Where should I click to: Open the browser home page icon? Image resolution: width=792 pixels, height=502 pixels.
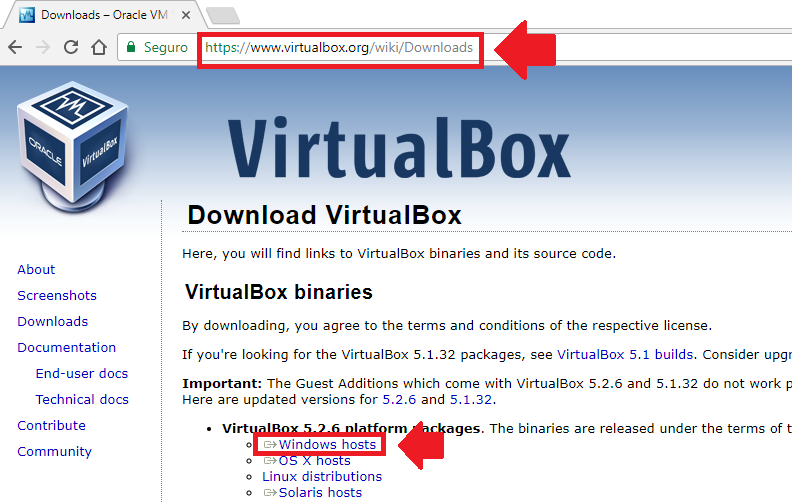(99, 47)
